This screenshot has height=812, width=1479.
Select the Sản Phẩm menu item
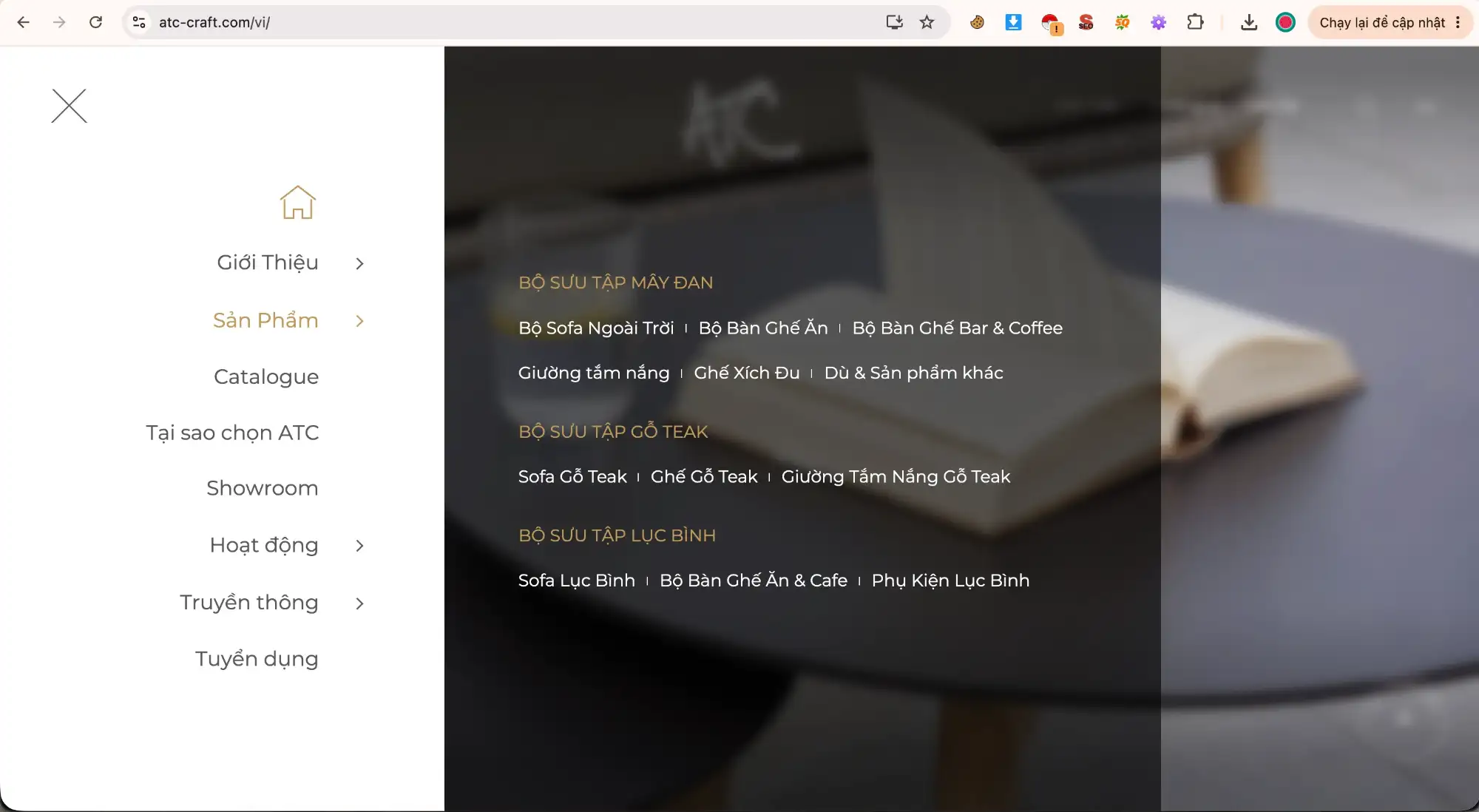tap(265, 320)
